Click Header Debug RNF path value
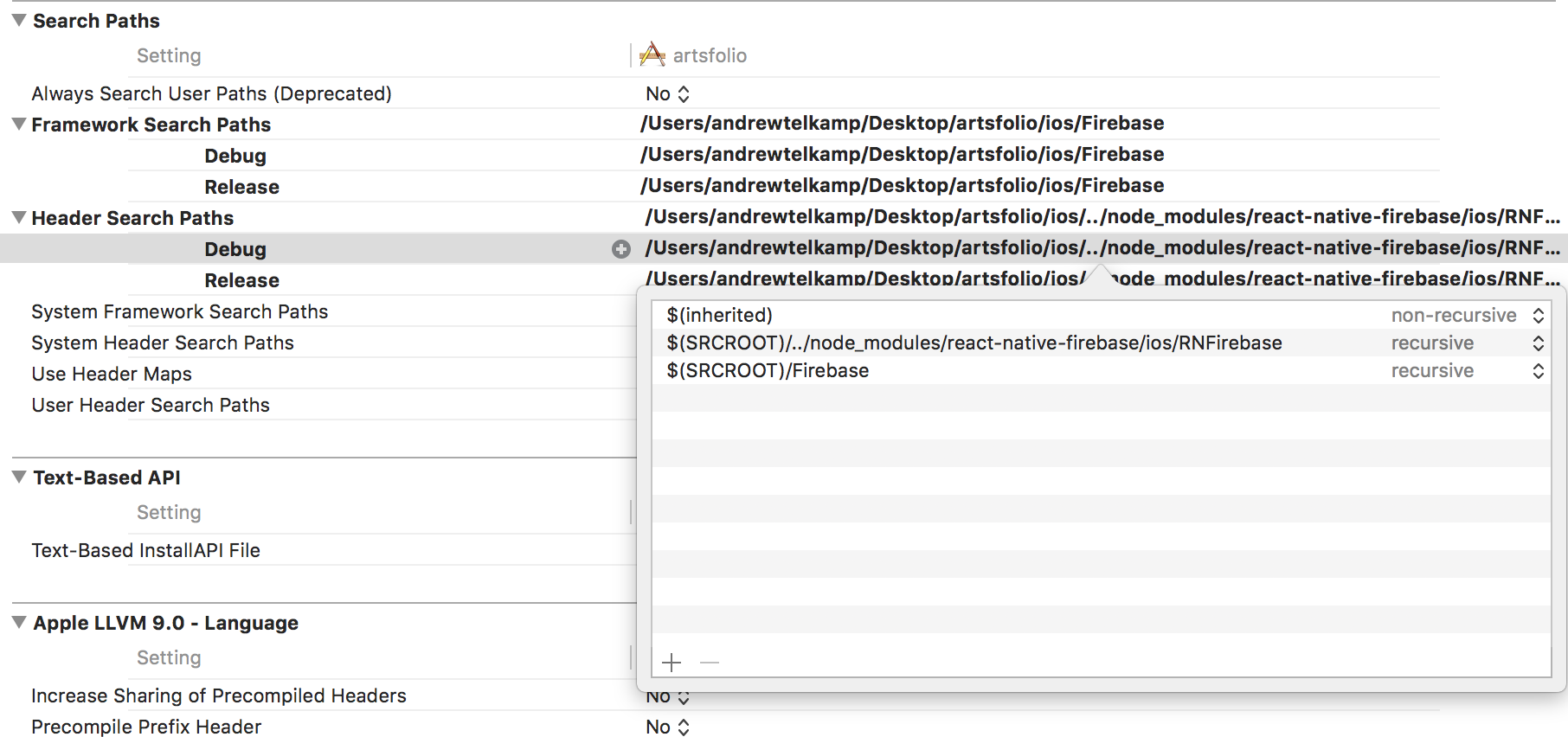This screenshot has width=1568, height=737. point(1103,248)
